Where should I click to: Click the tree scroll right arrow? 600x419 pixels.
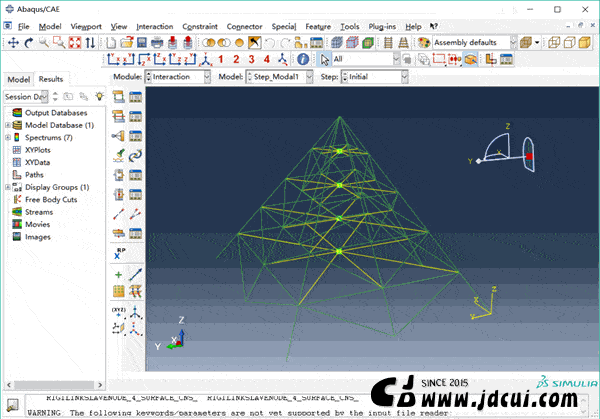click(x=100, y=385)
